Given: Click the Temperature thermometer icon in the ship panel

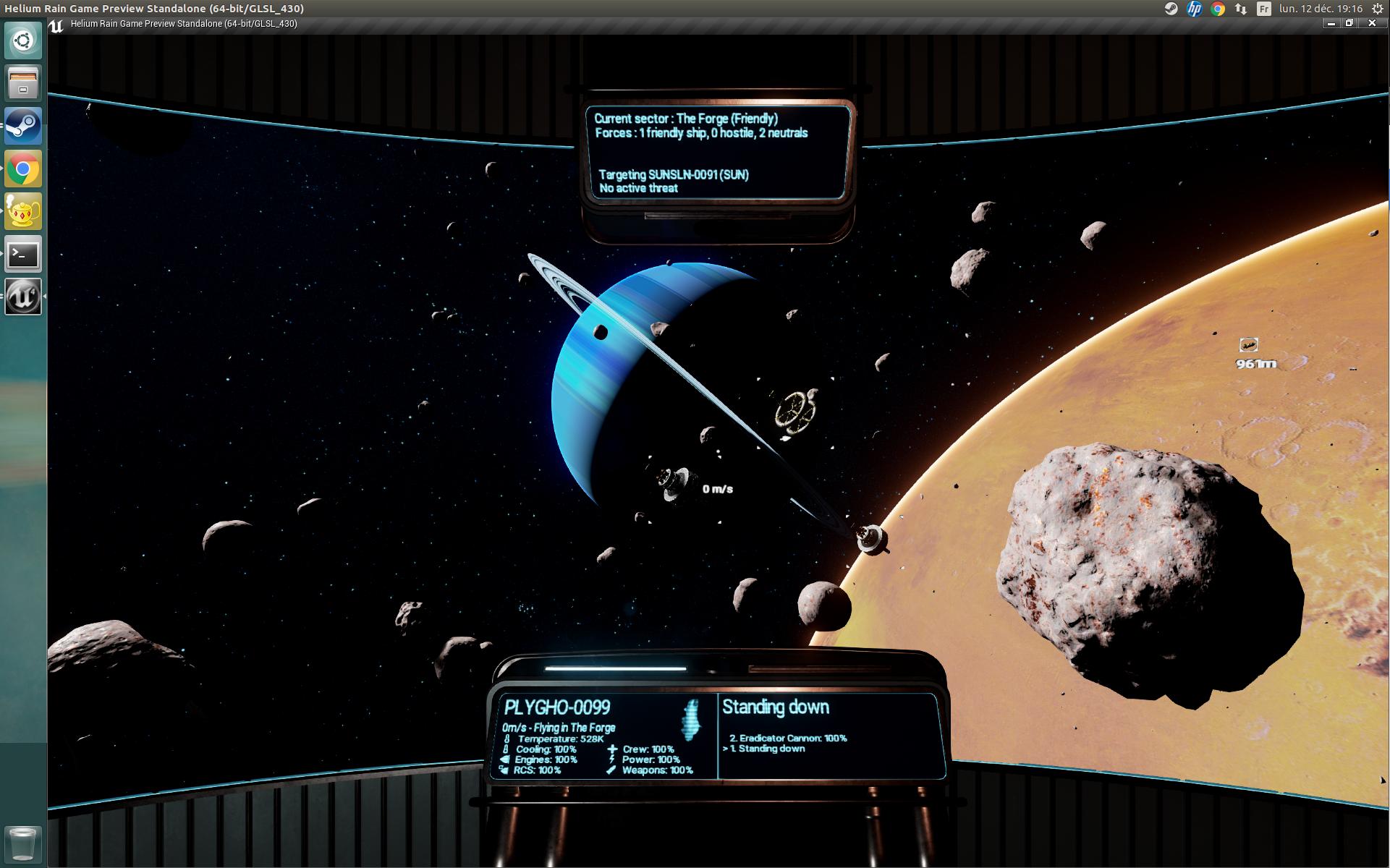Looking at the screenshot, I should coord(507,739).
